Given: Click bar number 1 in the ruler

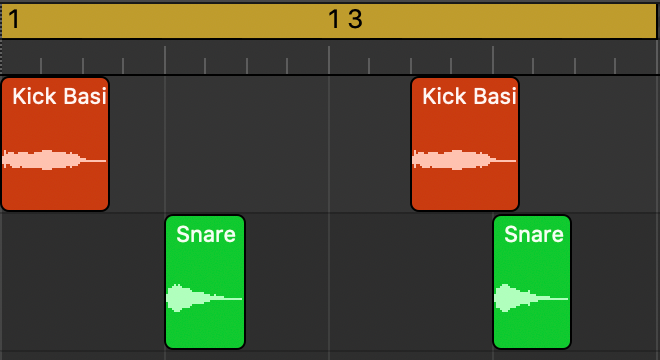Looking at the screenshot, I should [14, 19].
